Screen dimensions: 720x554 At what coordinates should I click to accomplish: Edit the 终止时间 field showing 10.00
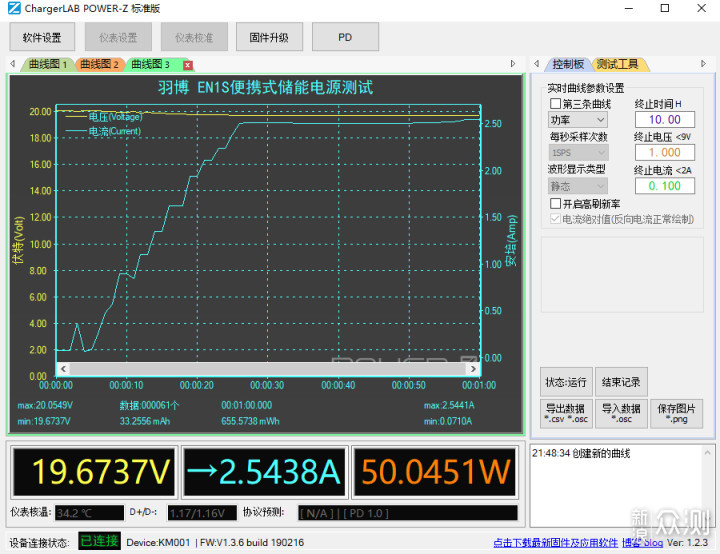click(665, 120)
